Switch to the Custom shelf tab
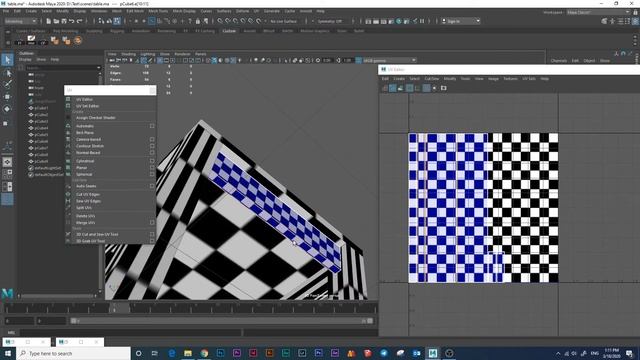The width and height of the screenshot is (640, 360). coord(229,31)
